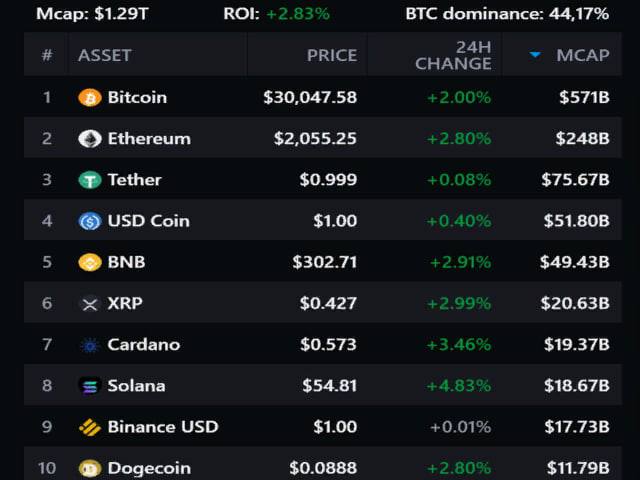Click the USD Coin logo icon
This screenshot has height=480, width=640.
tap(90, 221)
